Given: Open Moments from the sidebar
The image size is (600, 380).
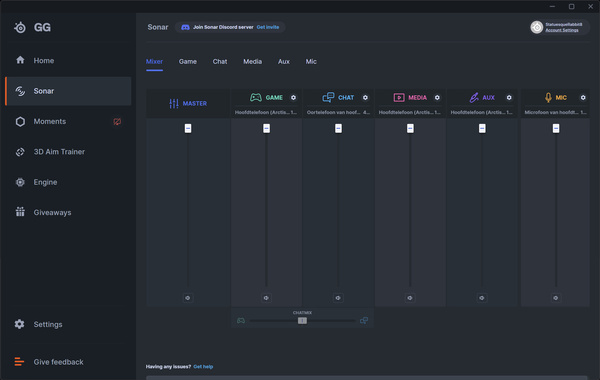Looking at the screenshot, I should [68, 121].
